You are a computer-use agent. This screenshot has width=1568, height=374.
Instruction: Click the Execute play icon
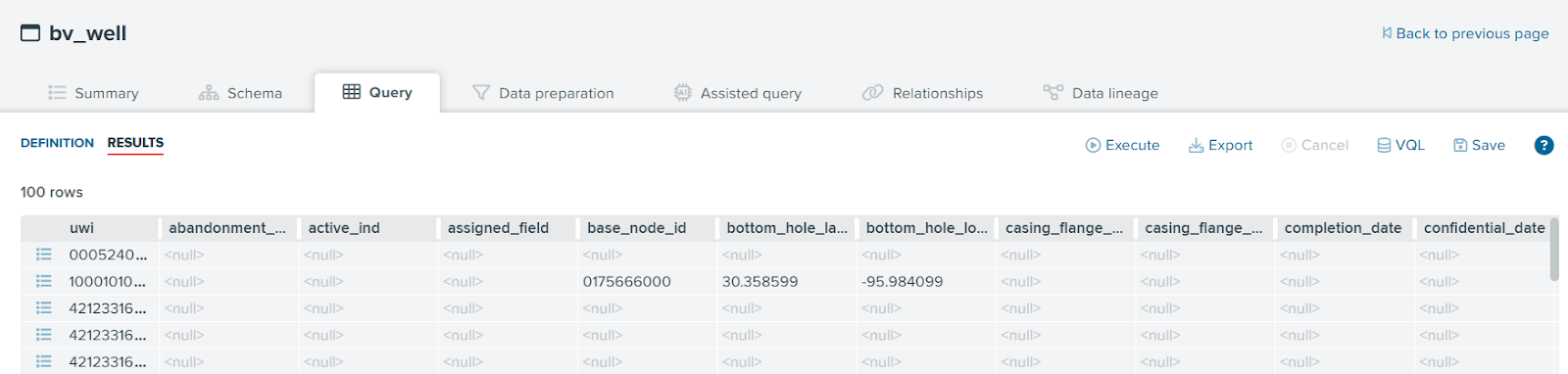[x=1093, y=145]
